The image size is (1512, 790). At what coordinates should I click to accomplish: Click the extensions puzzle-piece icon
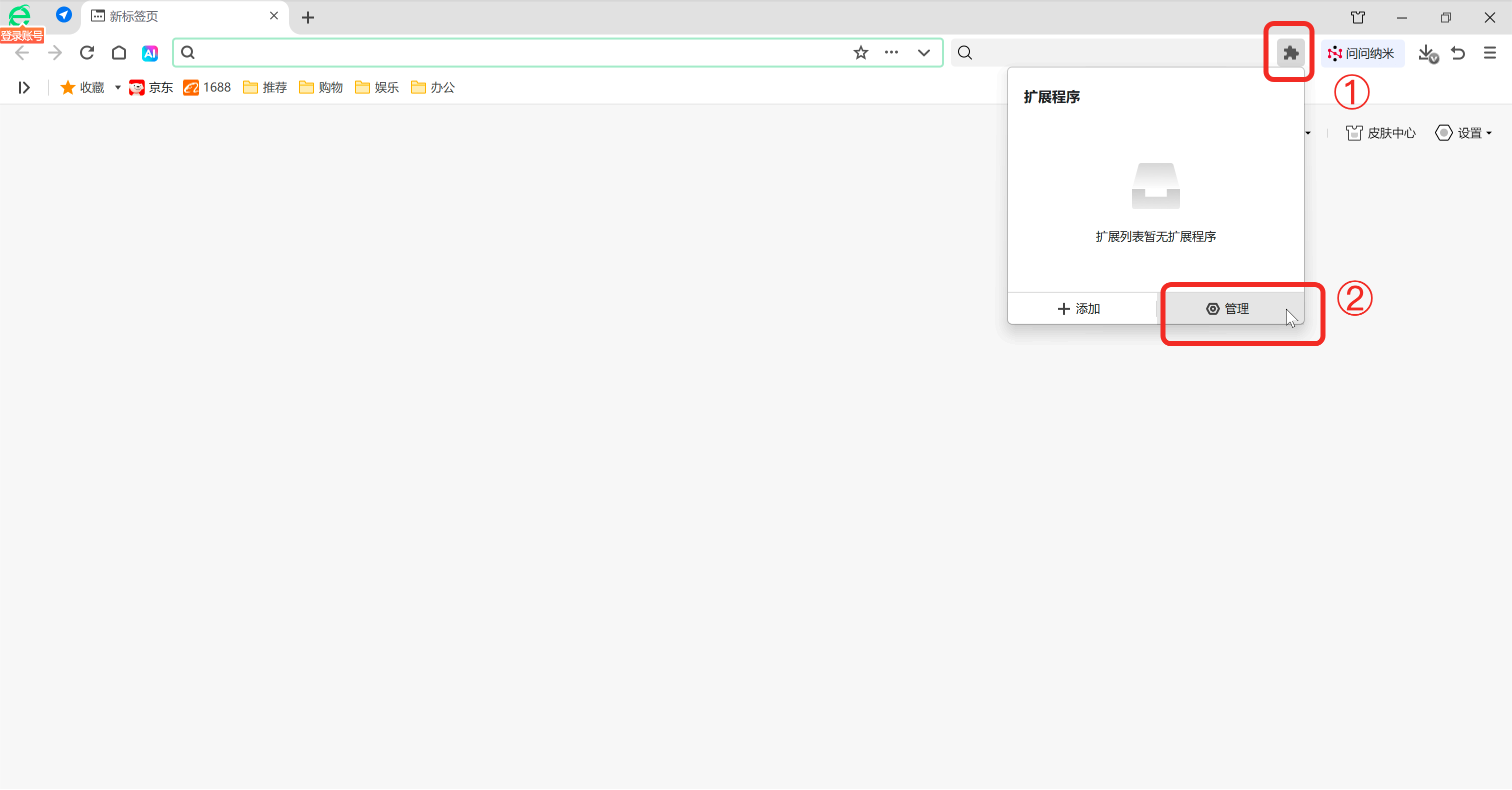pos(1290,53)
